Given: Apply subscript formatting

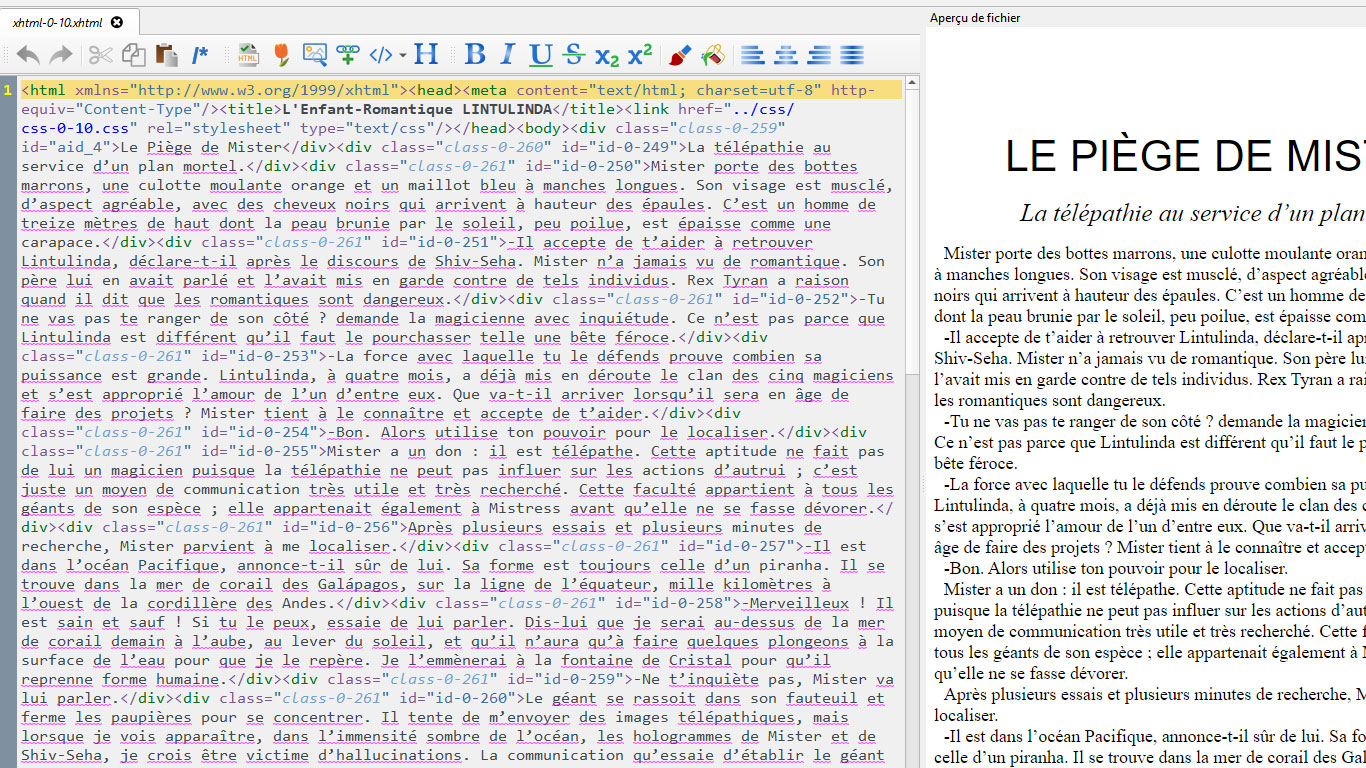Looking at the screenshot, I should point(607,57).
